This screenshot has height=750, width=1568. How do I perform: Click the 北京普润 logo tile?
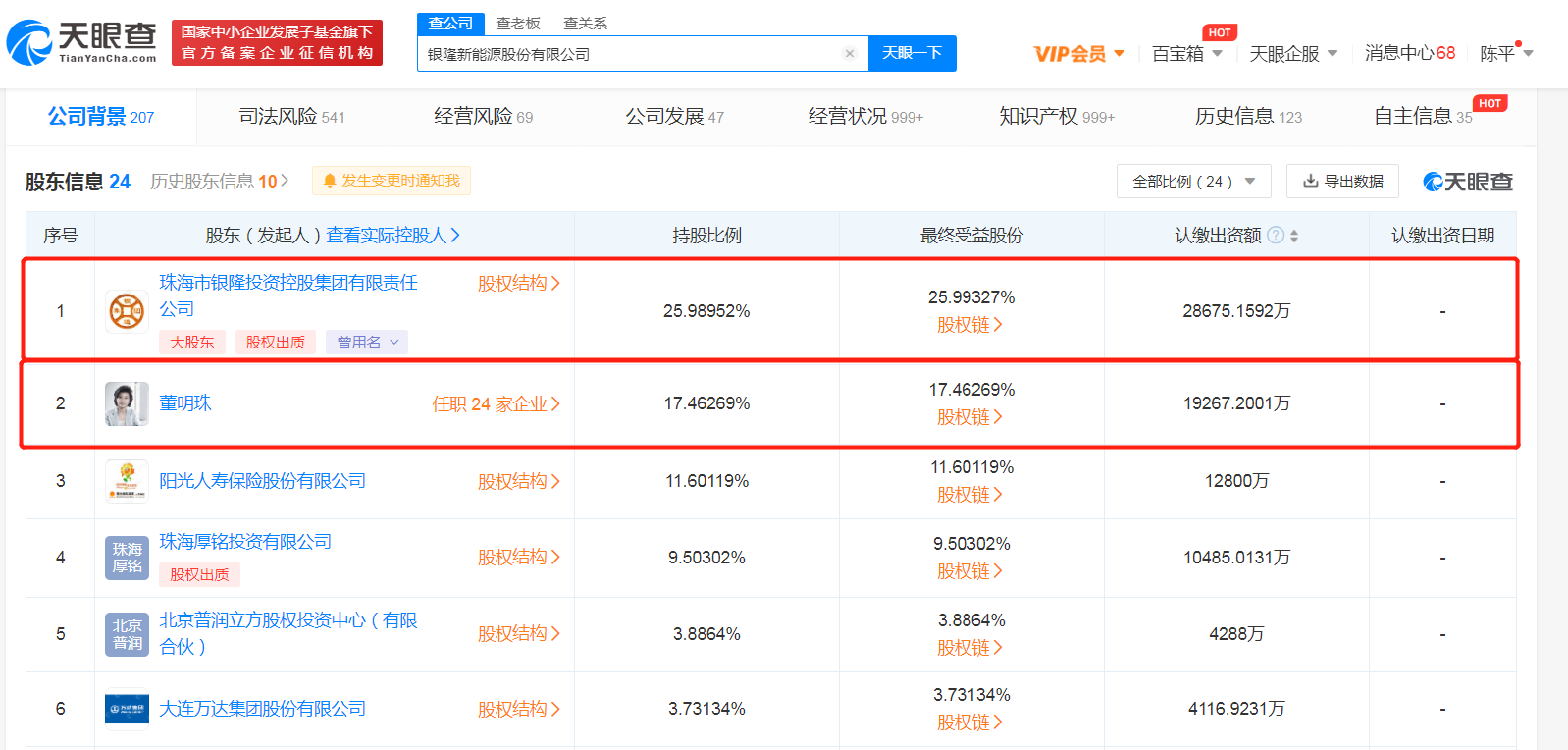pyautogui.click(x=127, y=634)
